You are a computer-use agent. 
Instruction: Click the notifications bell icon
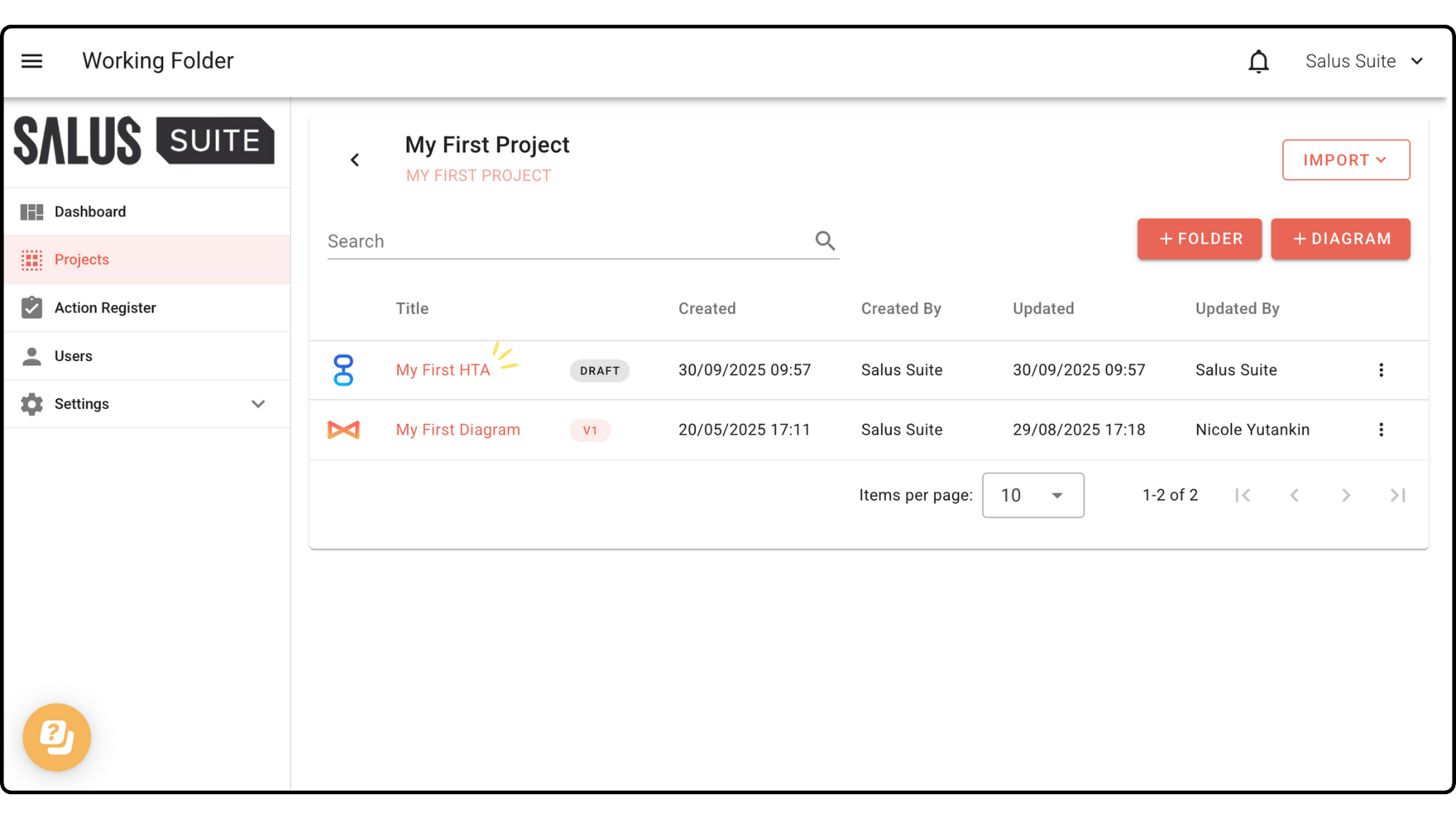(1258, 62)
